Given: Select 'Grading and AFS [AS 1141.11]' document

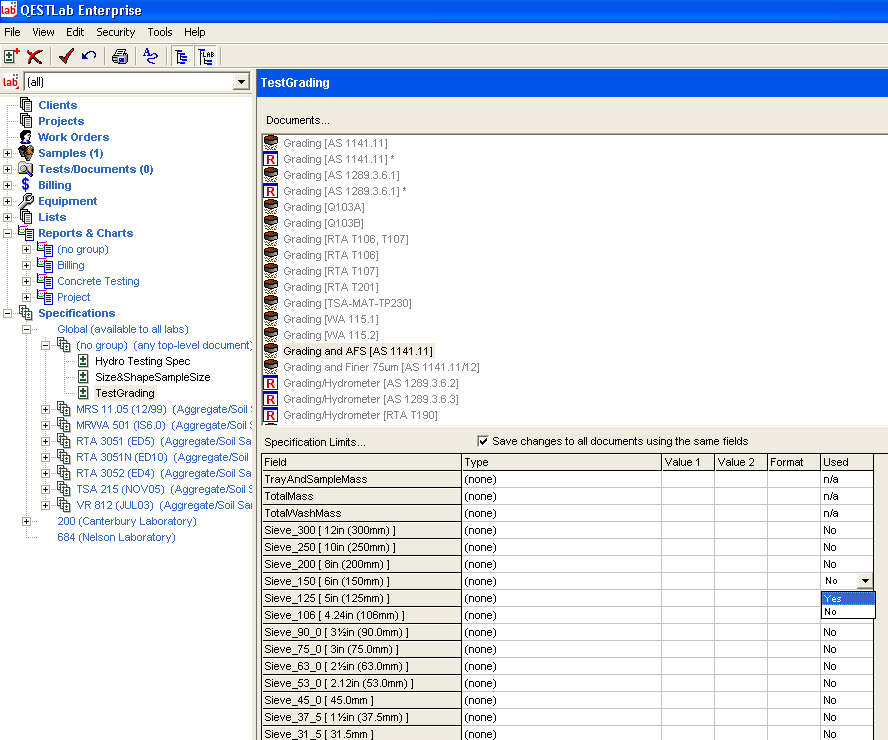Looking at the screenshot, I should 357,351.
